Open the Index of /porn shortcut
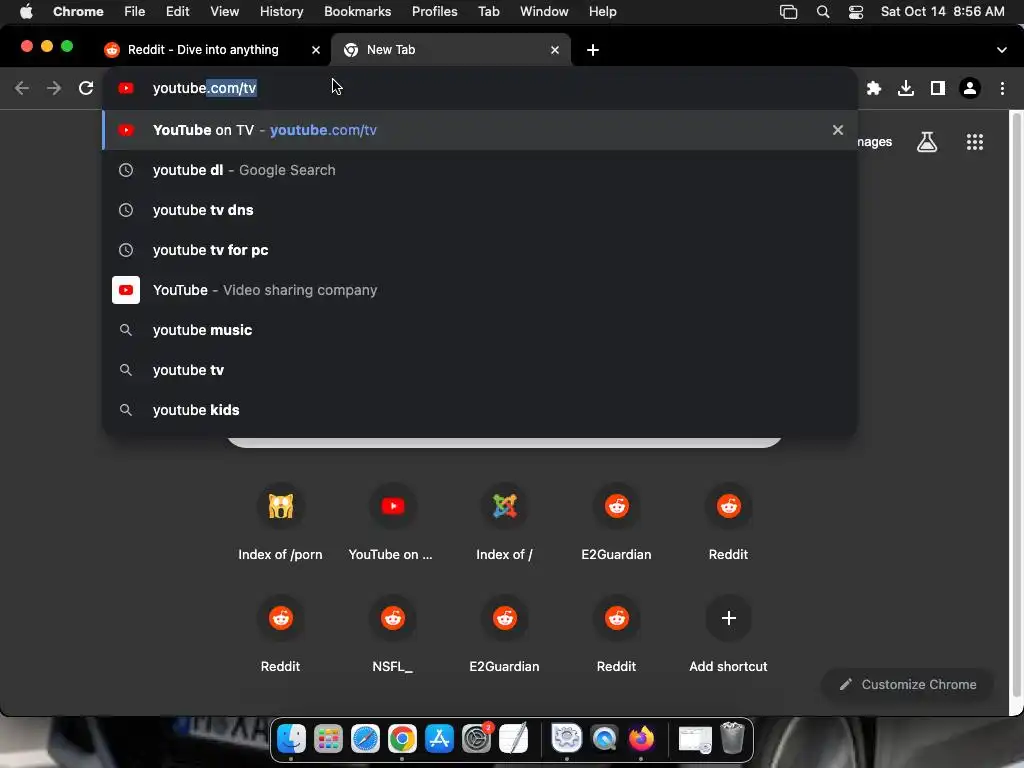The width and height of the screenshot is (1024, 768). [x=280, y=524]
